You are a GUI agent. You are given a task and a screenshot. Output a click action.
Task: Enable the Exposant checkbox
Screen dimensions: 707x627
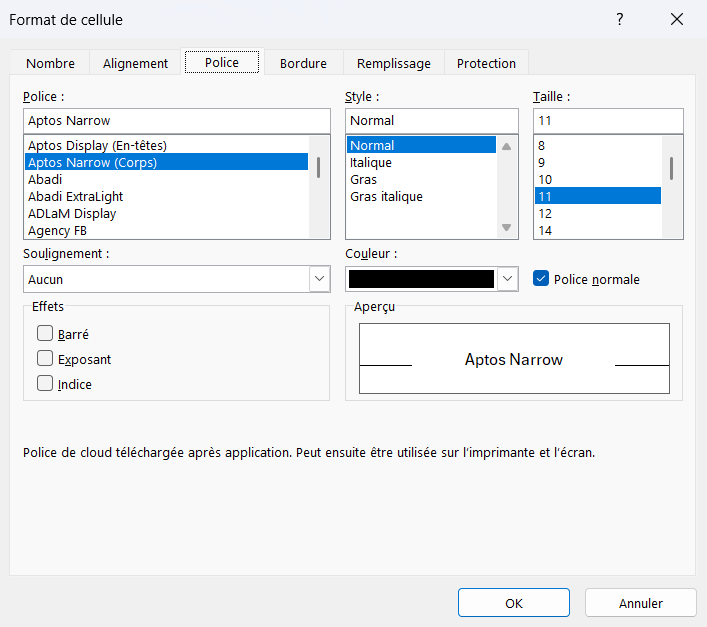point(45,358)
